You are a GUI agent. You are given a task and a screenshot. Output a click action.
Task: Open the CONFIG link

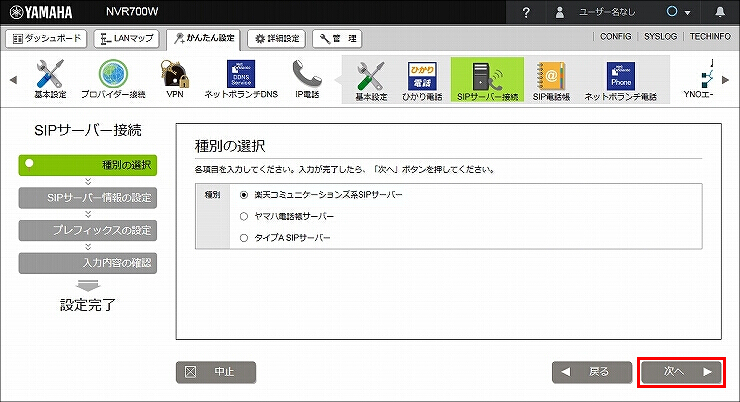pyautogui.click(x=615, y=36)
